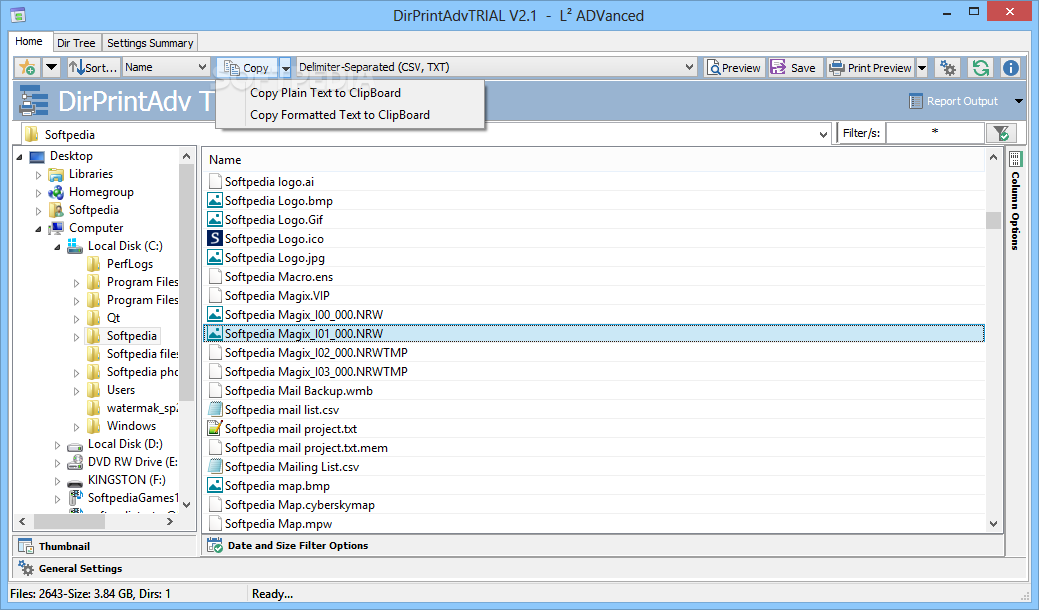Click the Filter/s input field
The image size is (1039, 610).
[x=935, y=133]
